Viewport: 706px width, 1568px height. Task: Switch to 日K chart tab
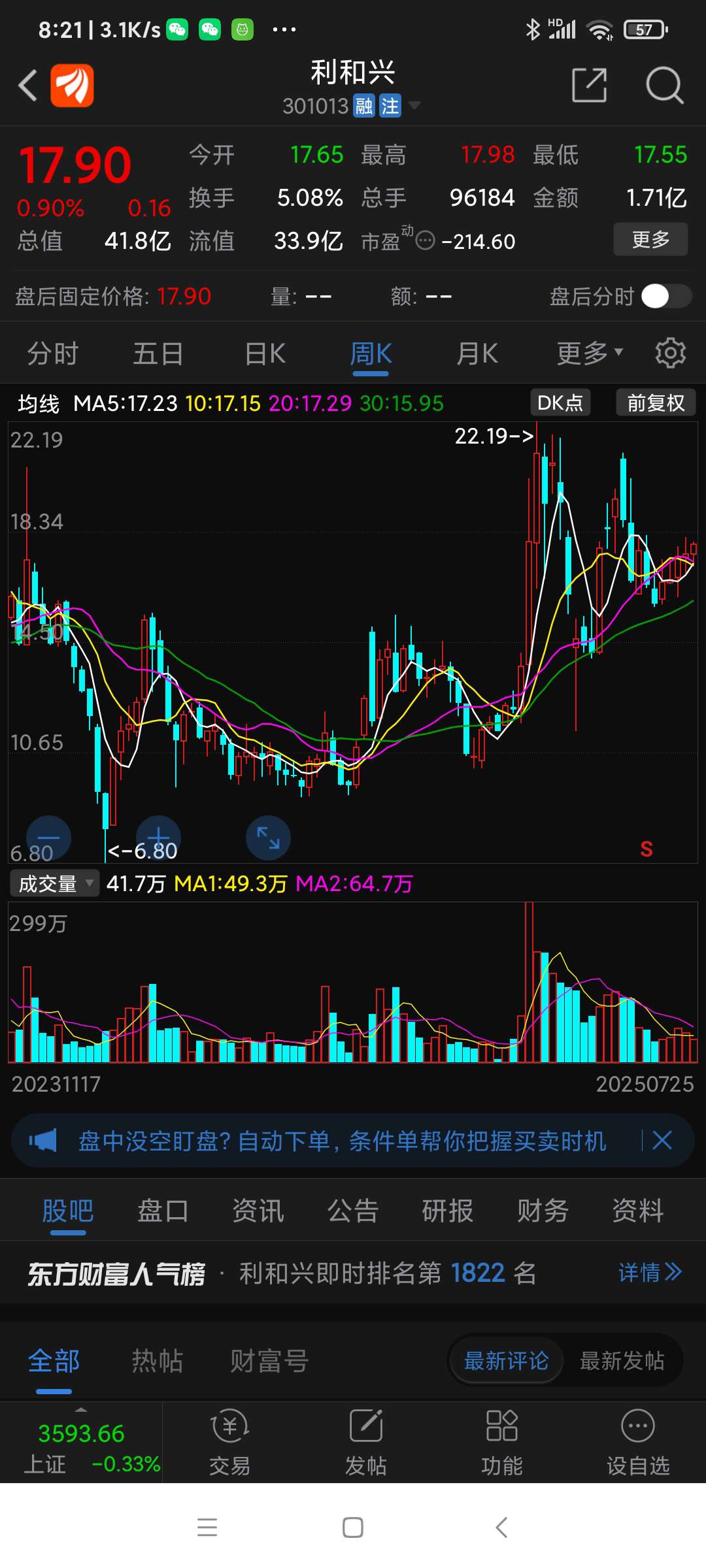coord(265,353)
